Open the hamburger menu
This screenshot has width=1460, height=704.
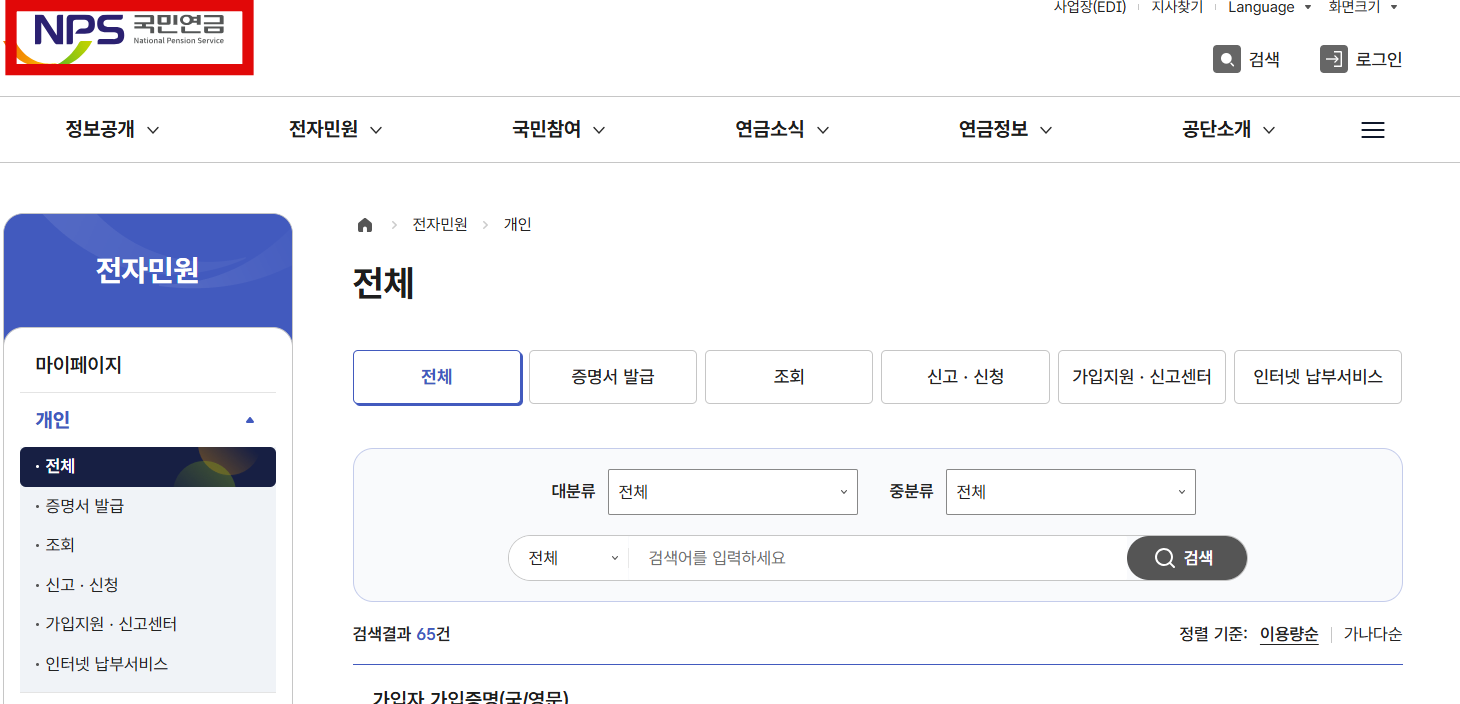(x=1372, y=129)
